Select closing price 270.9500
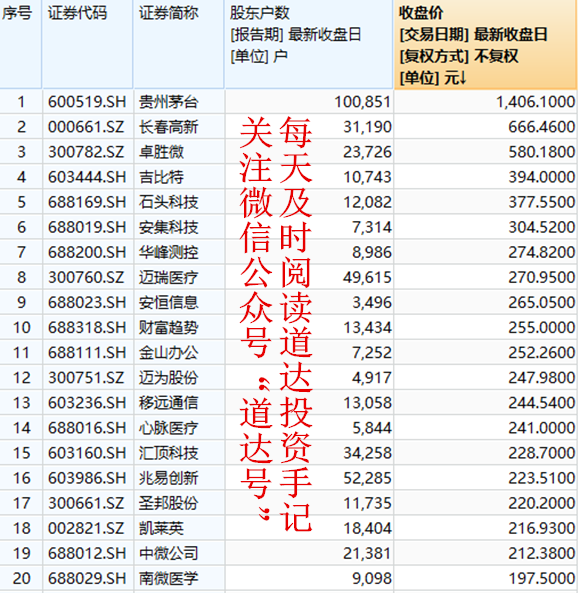Viewport: 588px width, 593px height. [541, 278]
